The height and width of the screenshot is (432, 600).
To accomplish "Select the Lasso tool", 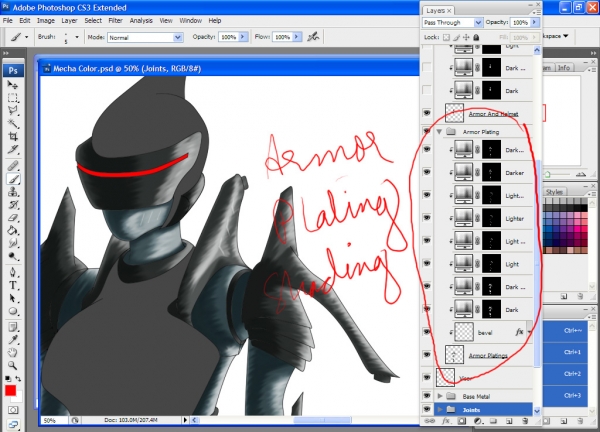I will [13, 110].
